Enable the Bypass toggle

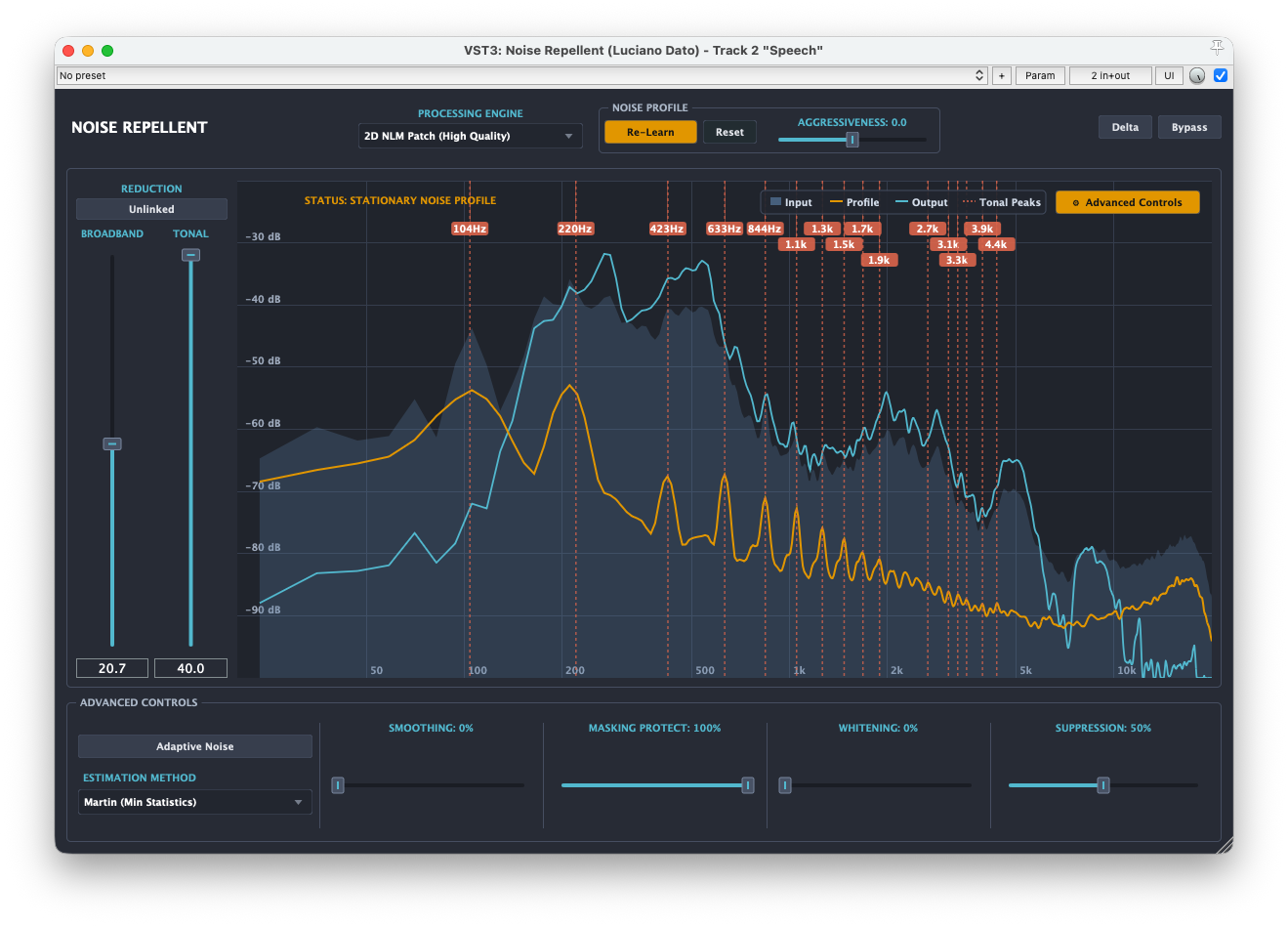[1189, 127]
